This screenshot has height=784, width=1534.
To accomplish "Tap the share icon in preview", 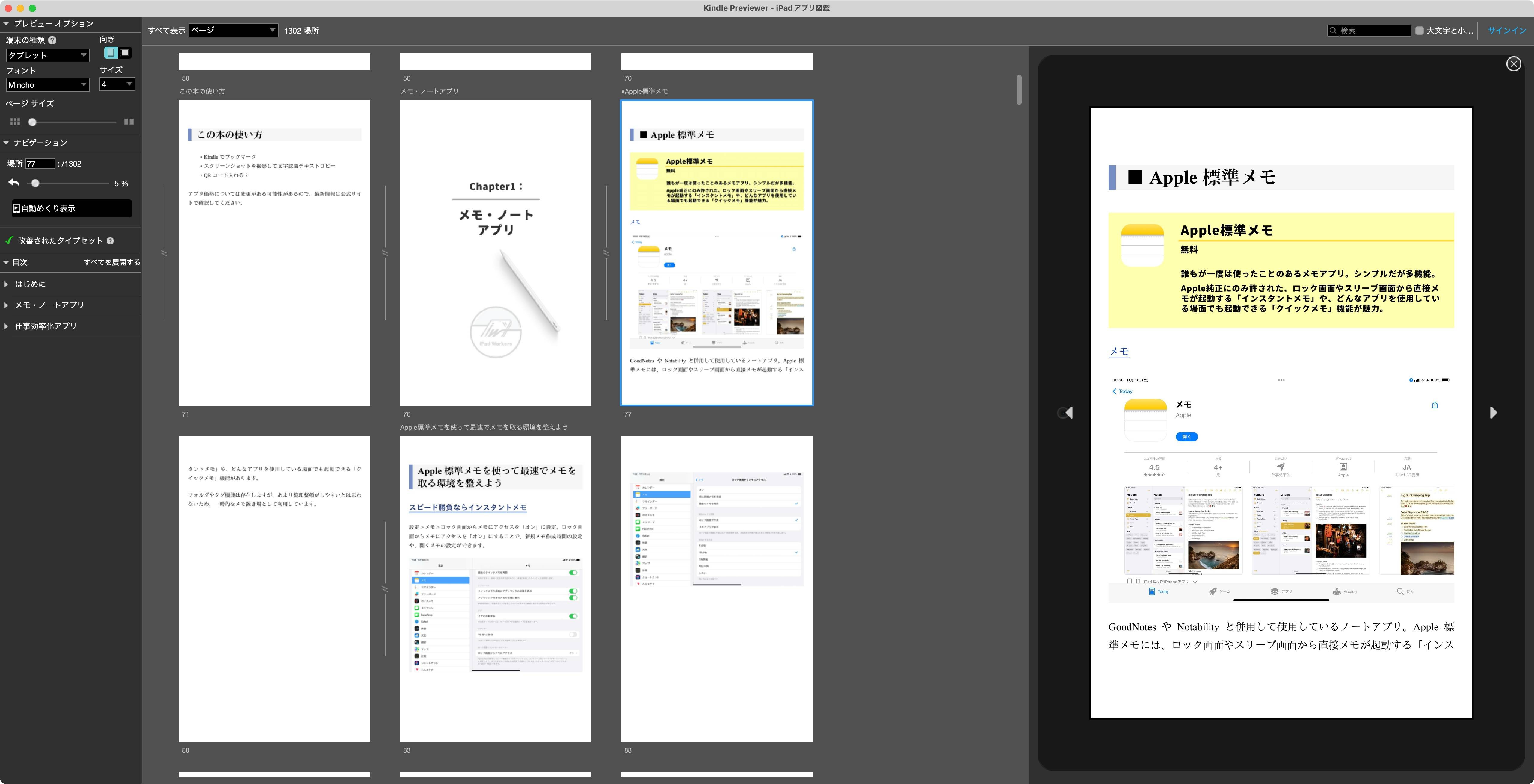I will [1435, 405].
